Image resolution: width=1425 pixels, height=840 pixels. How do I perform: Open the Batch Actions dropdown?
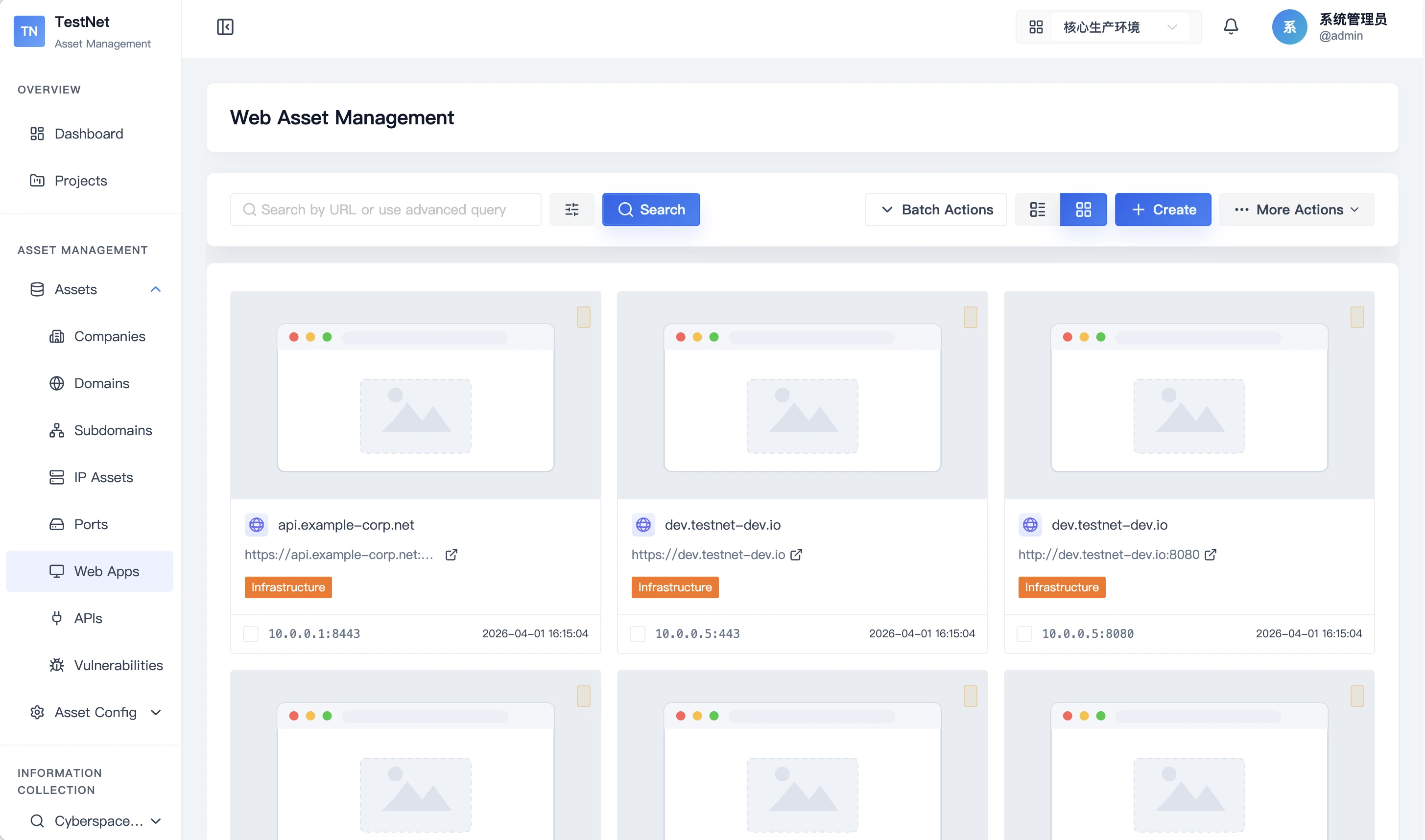[936, 210]
